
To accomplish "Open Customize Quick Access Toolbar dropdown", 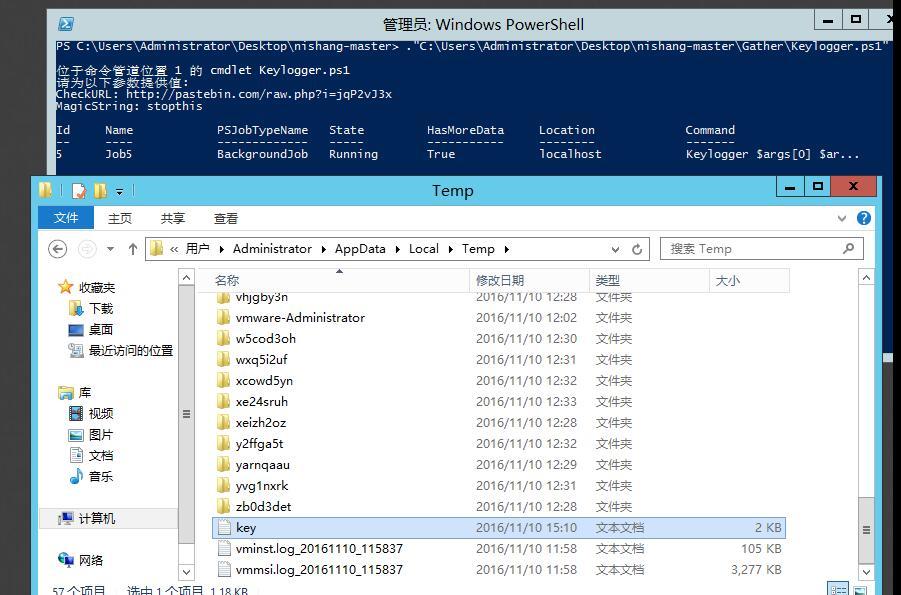I will pyautogui.click(x=120, y=191).
